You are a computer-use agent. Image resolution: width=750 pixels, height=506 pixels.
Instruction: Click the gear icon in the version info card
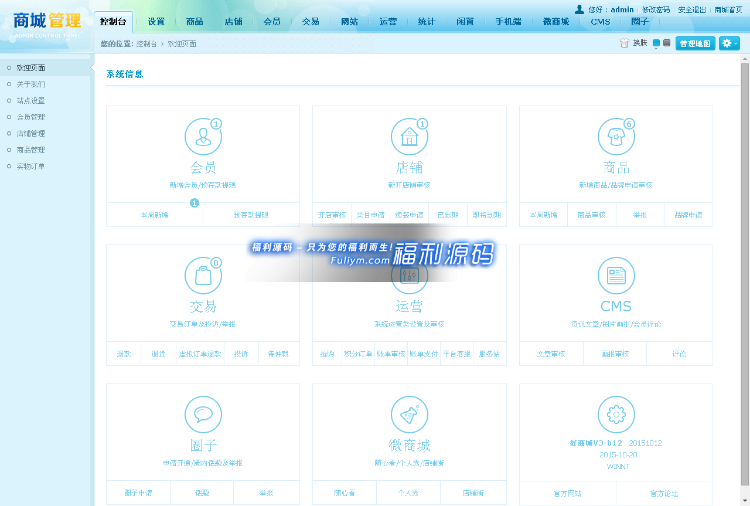[x=616, y=414]
